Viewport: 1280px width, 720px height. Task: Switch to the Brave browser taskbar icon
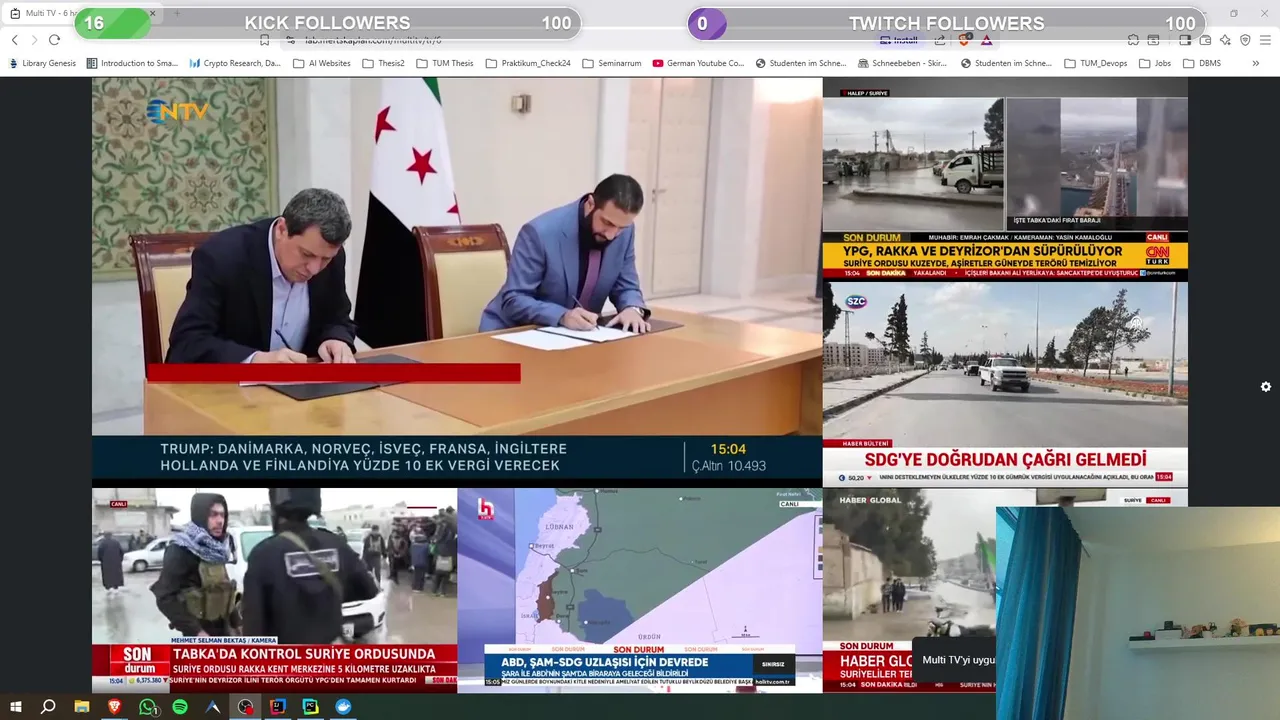[x=114, y=707]
